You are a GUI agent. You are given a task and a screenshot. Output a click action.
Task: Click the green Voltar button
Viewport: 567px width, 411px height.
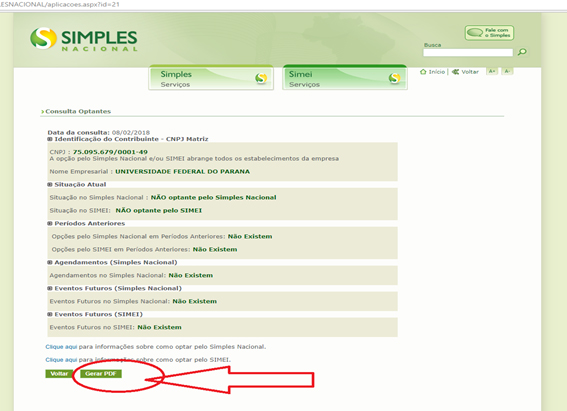(59, 374)
